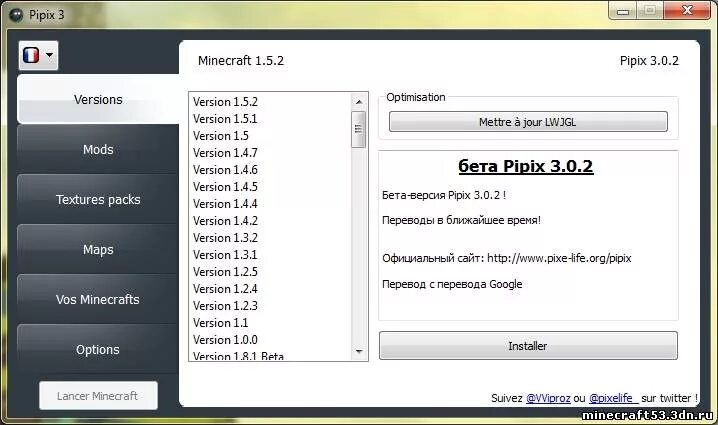Click the version list scrollbar thumb

click(359, 129)
